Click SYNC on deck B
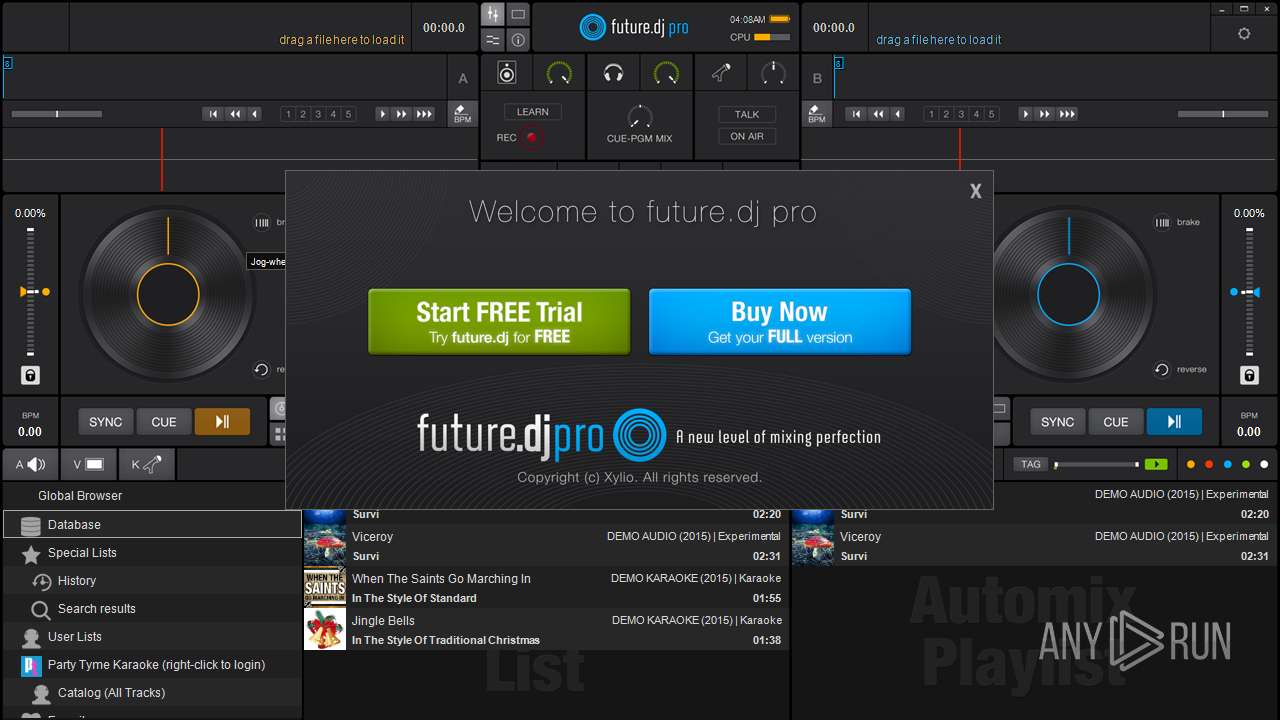This screenshot has width=1280, height=720. click(x=1057, y=422)
